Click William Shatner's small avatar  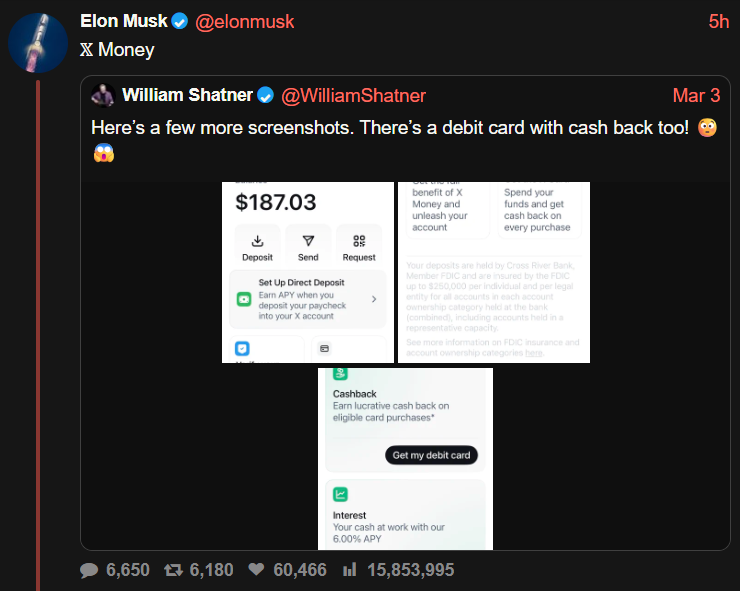[102, 96]
